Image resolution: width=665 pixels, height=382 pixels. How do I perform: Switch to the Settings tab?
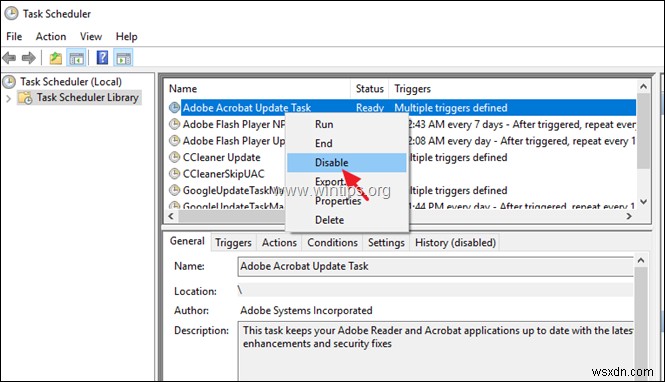386,243
